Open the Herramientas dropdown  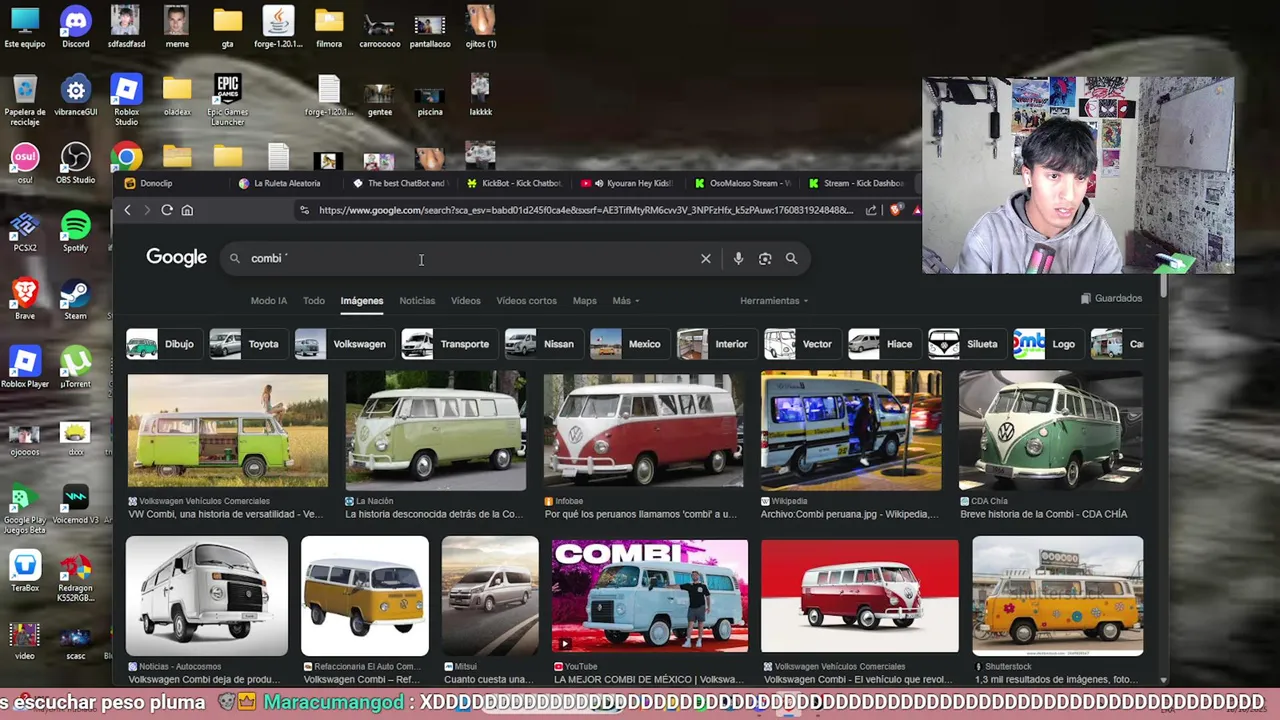(774, 300)
